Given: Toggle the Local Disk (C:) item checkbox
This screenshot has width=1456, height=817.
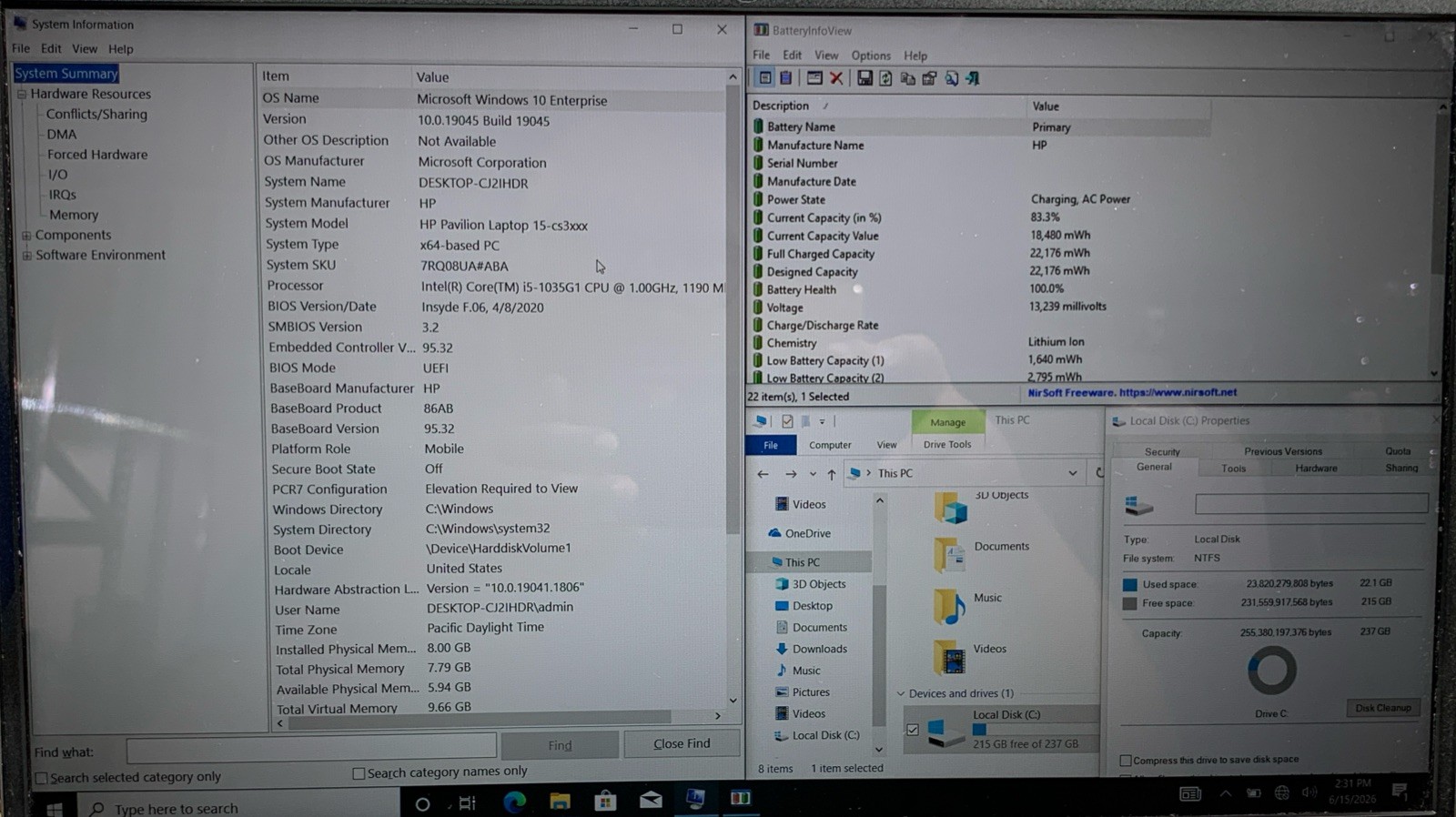Looking at the screenshot, I should [x=912, y=730].
